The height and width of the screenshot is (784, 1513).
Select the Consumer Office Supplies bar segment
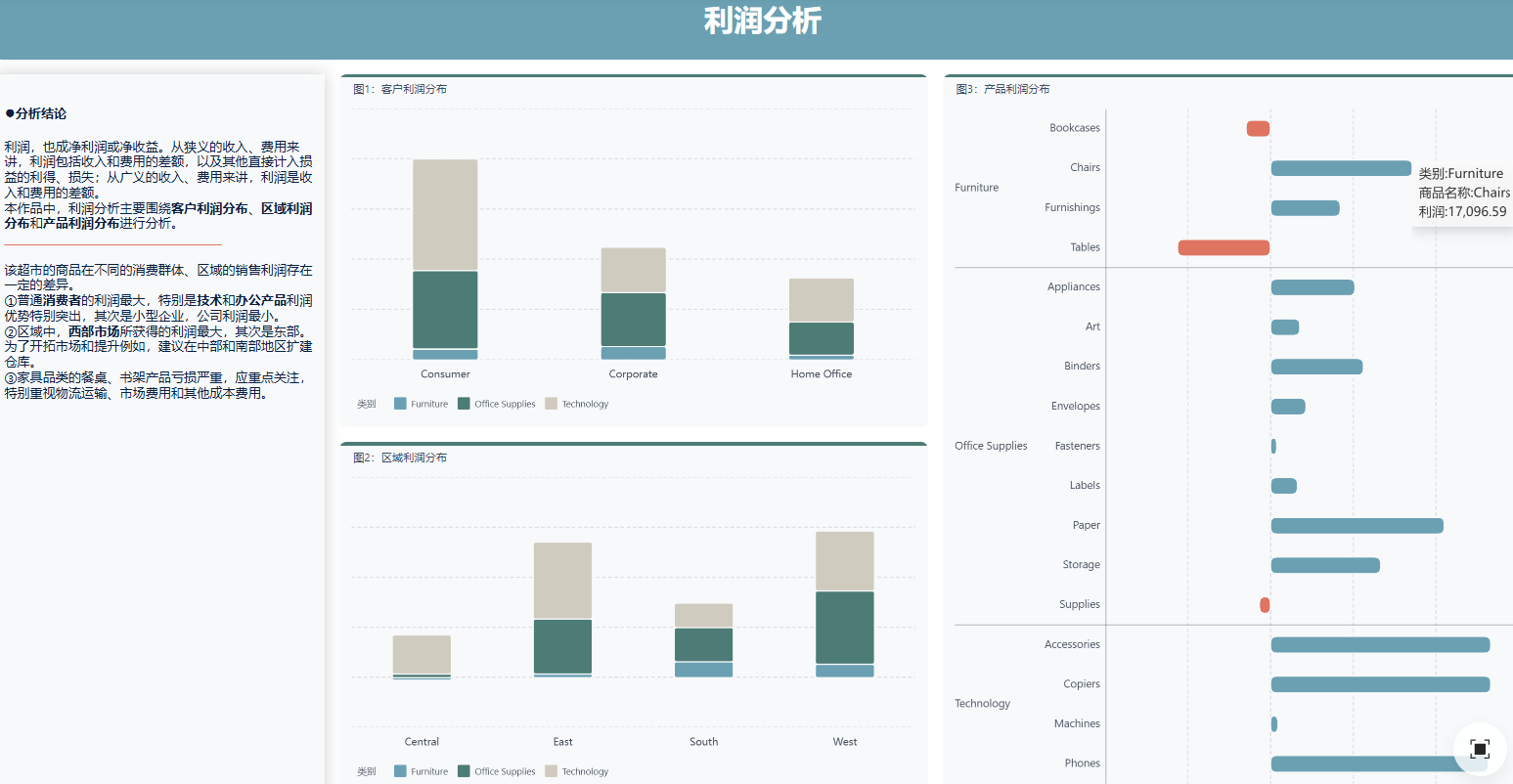click(445, 310)
